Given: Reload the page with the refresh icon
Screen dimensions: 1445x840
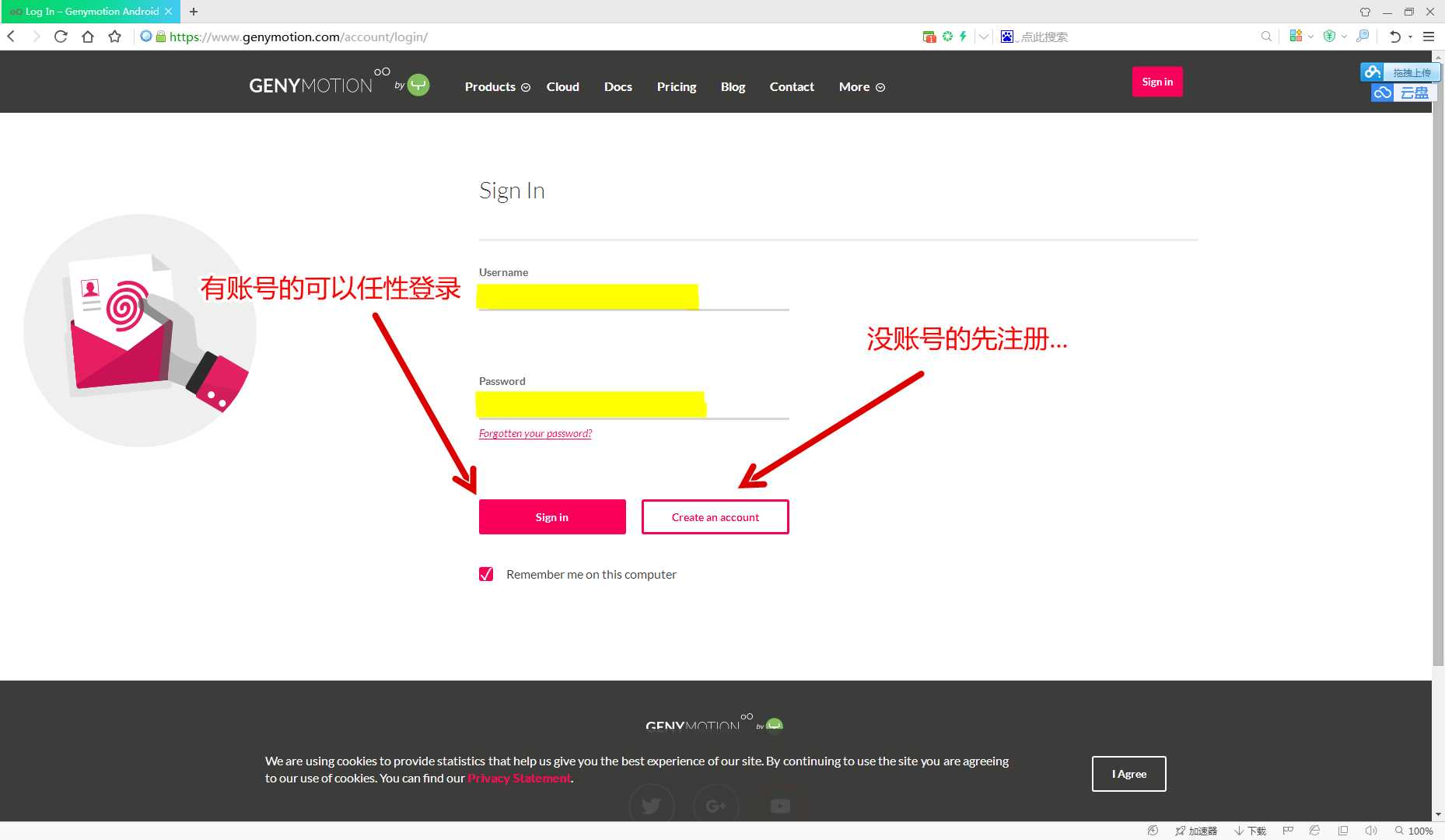Looking at the screenshot, I should (x=61, y=37).
